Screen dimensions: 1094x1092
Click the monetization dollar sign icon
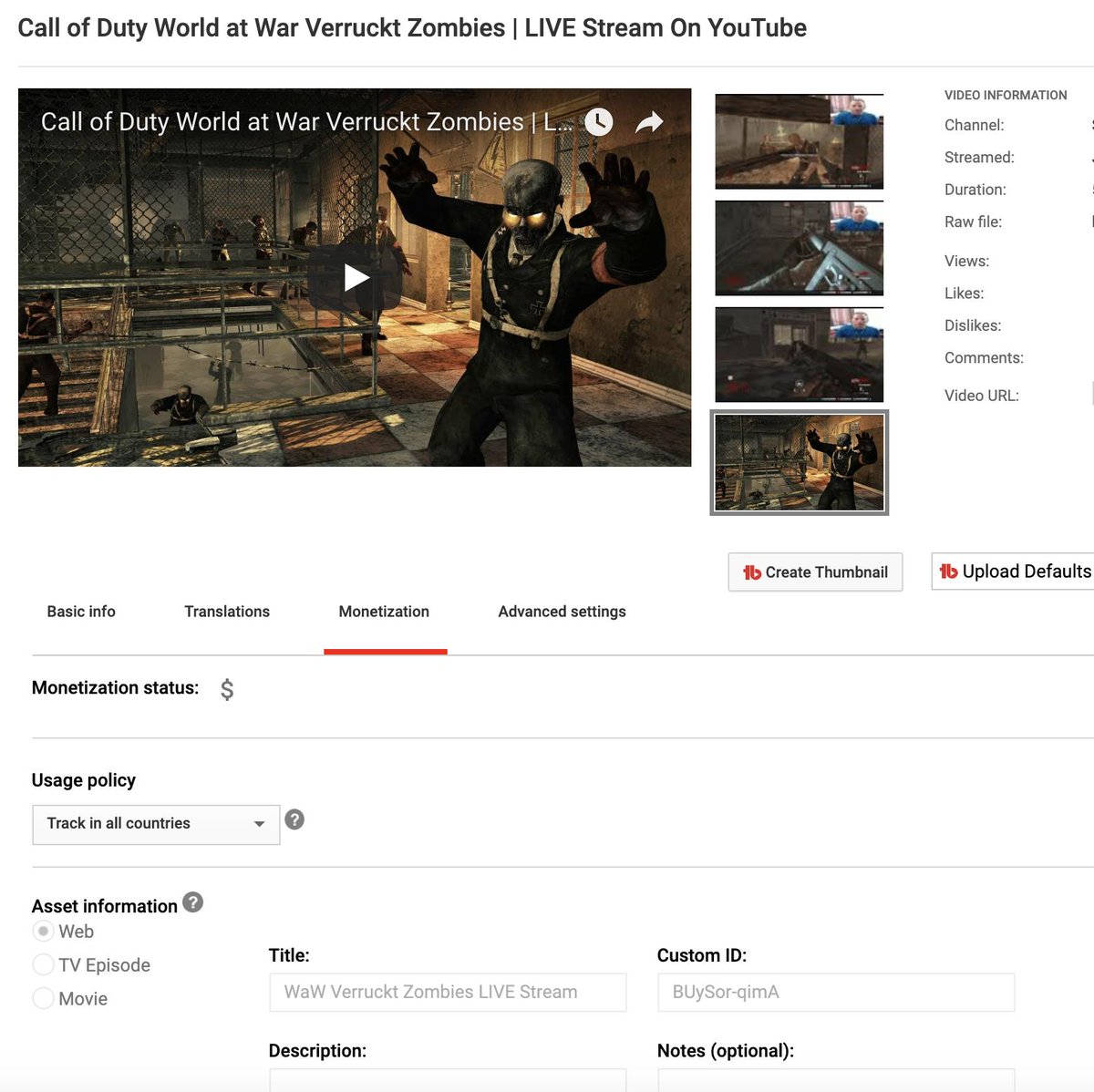pos(227,690)
